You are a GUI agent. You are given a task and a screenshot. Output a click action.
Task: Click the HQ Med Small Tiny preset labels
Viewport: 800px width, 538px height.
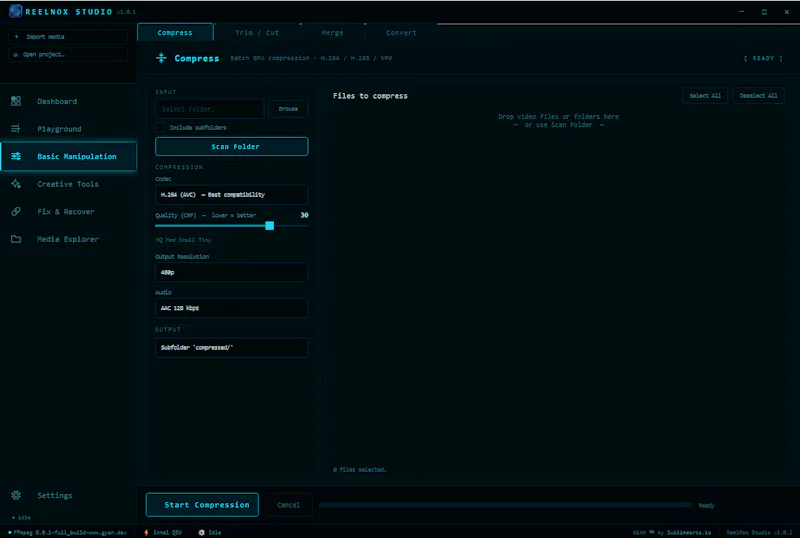[183, 239]
